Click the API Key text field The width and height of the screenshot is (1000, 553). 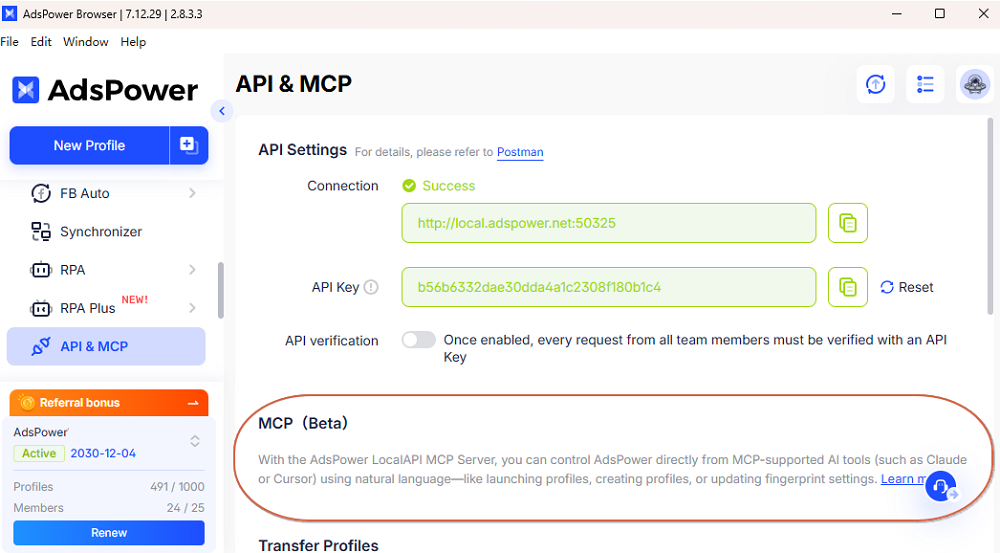click(608, 287)
